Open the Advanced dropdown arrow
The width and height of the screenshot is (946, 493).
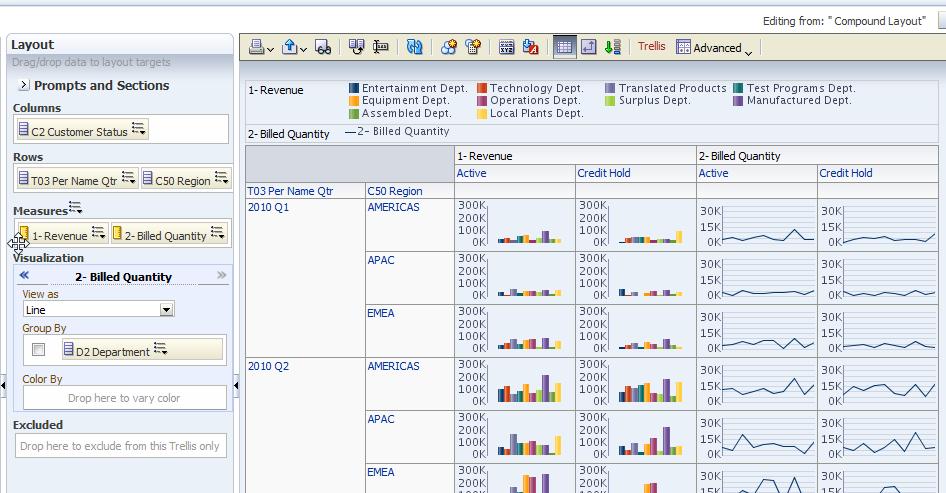click(748, 53)
